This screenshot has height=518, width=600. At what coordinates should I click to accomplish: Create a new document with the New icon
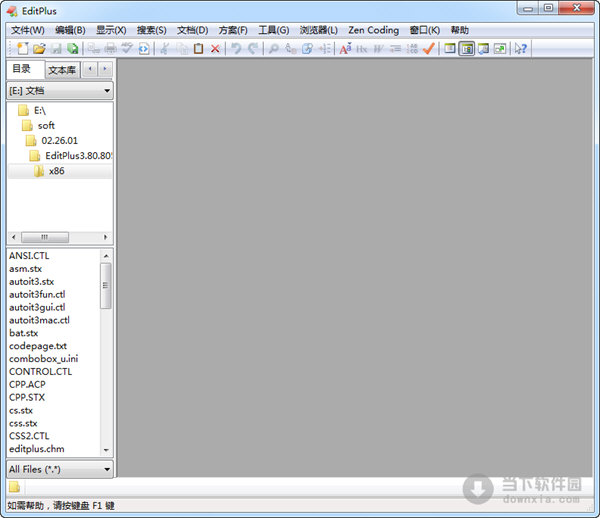click(x=23, y=49)
